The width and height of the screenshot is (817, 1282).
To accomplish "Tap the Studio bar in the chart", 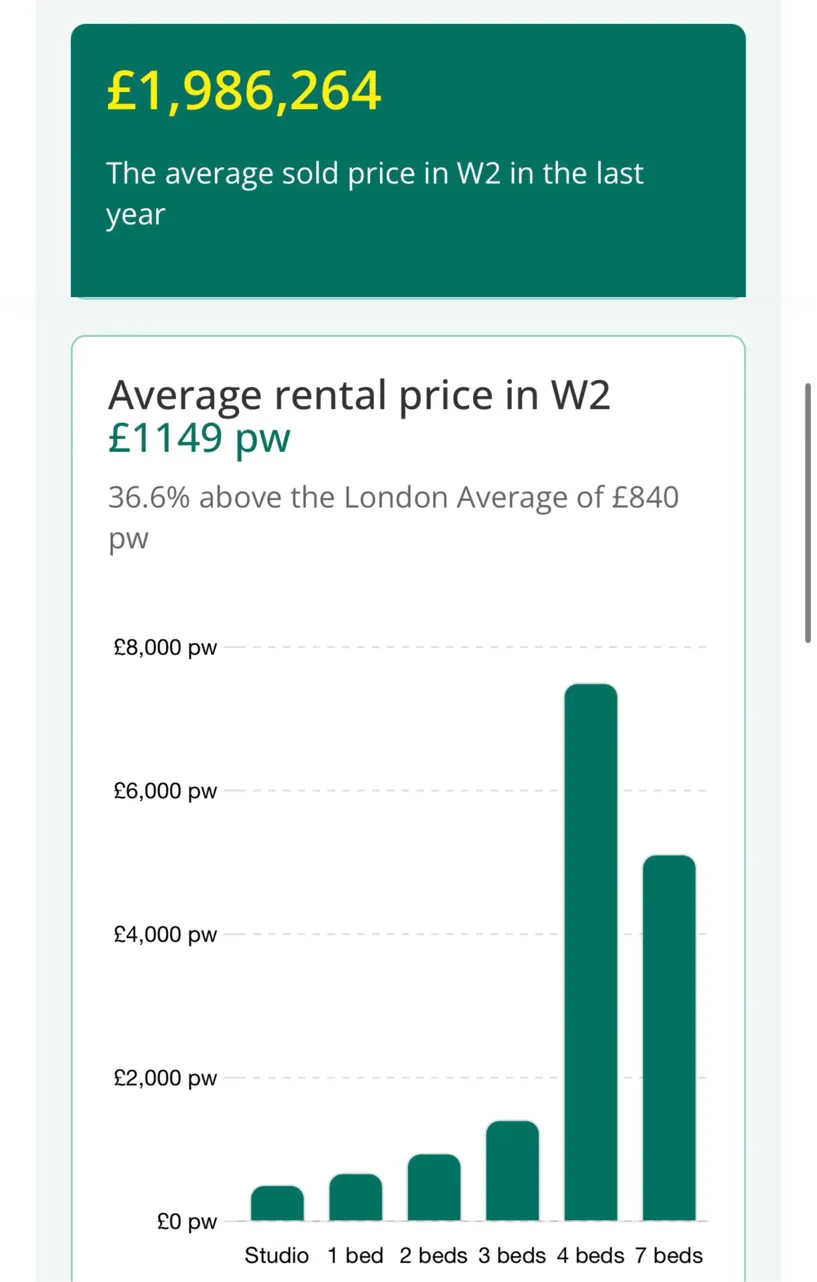I will pos(277,1203).
